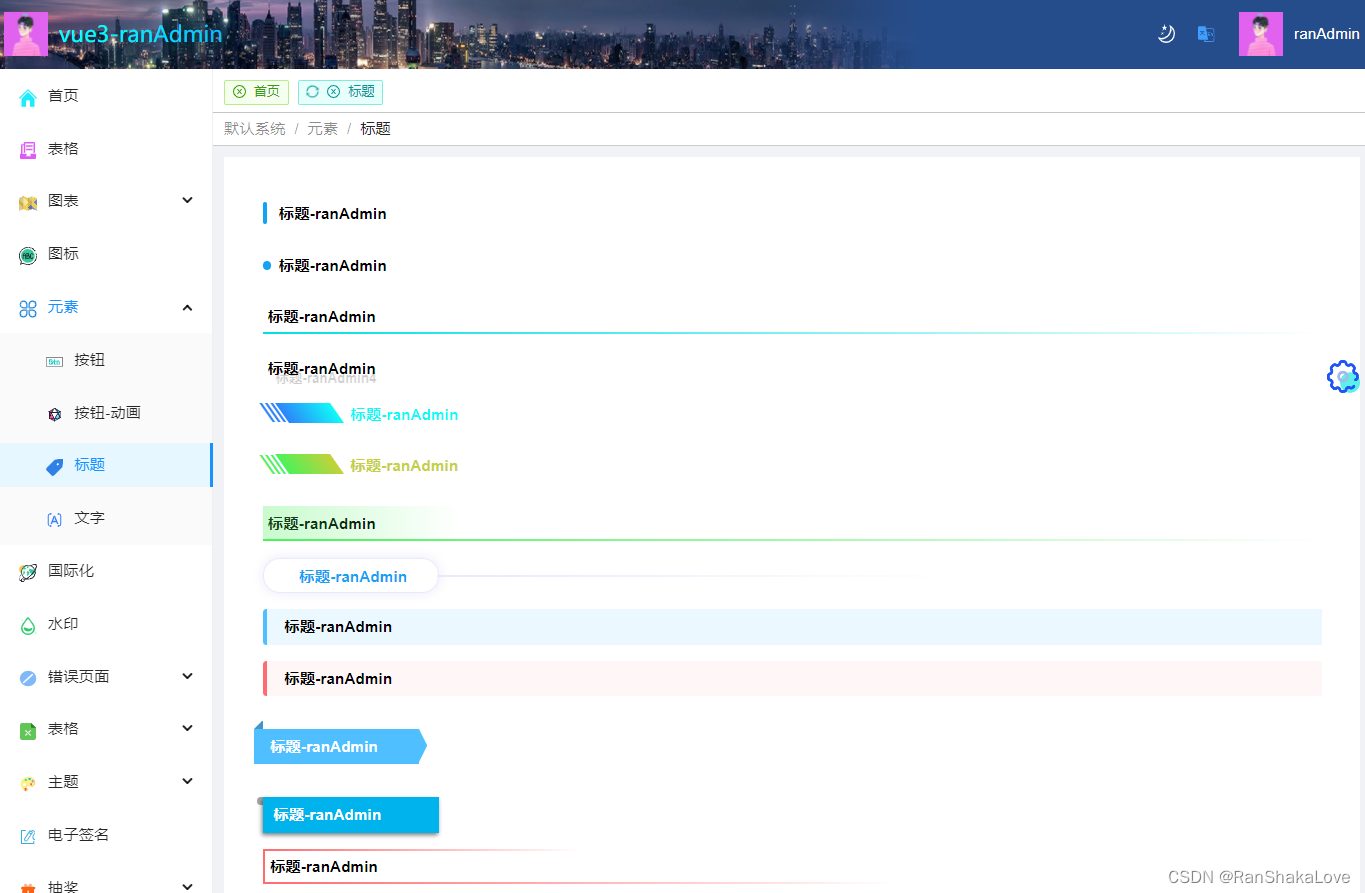Screen dimensions: 1365x893
Task: Click the yellow-green title with green stripes
Action: [x=404, y=466]
